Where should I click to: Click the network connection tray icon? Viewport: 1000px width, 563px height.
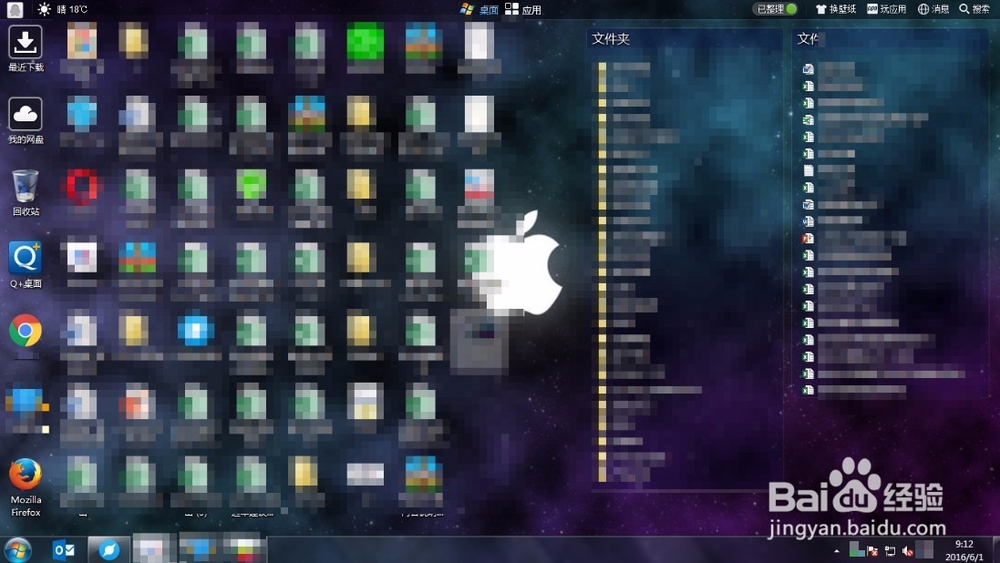(890, 551)
